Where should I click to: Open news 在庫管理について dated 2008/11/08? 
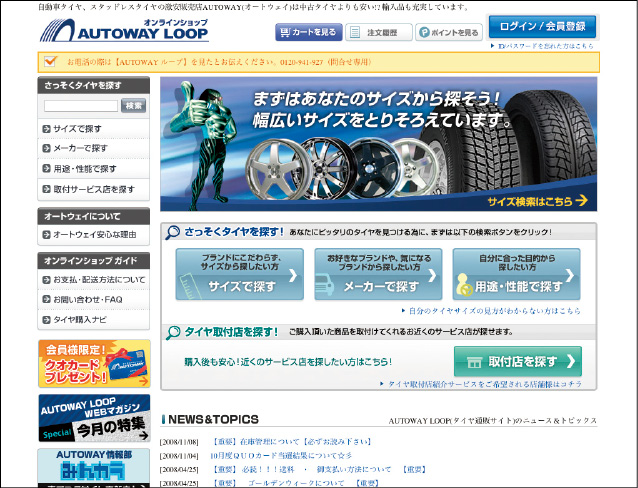[291, 442]
